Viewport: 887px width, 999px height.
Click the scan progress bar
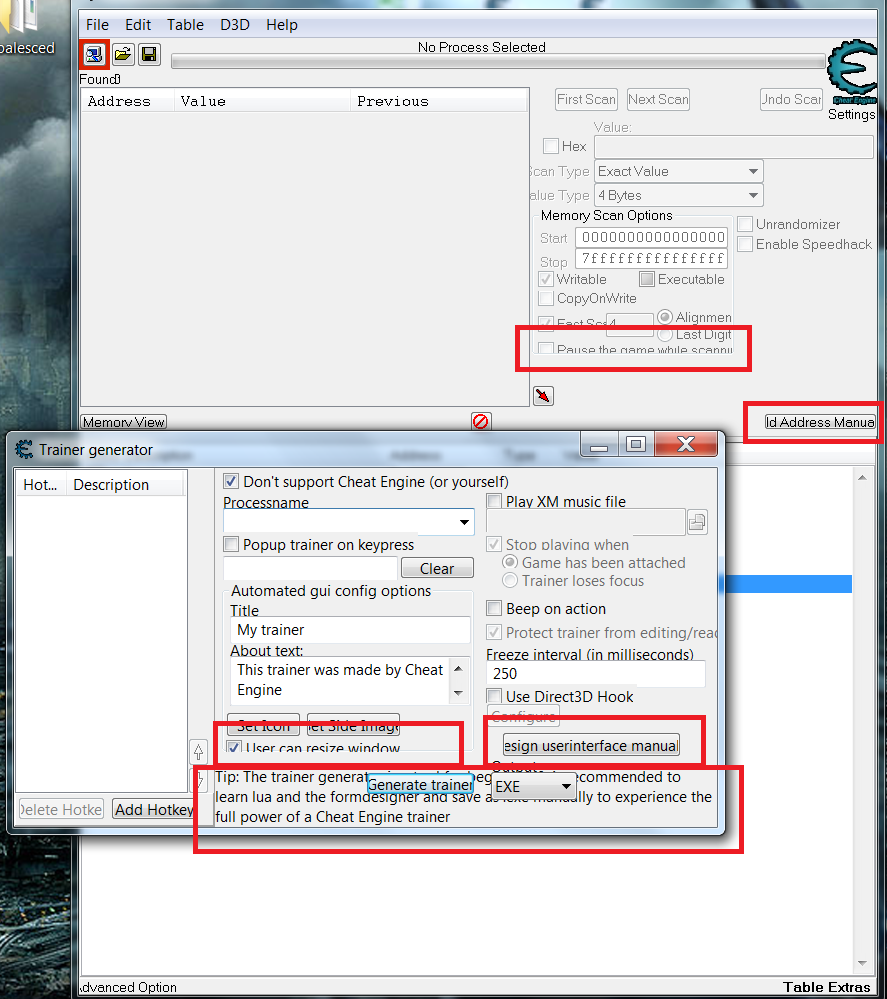[x=498, y=61]
